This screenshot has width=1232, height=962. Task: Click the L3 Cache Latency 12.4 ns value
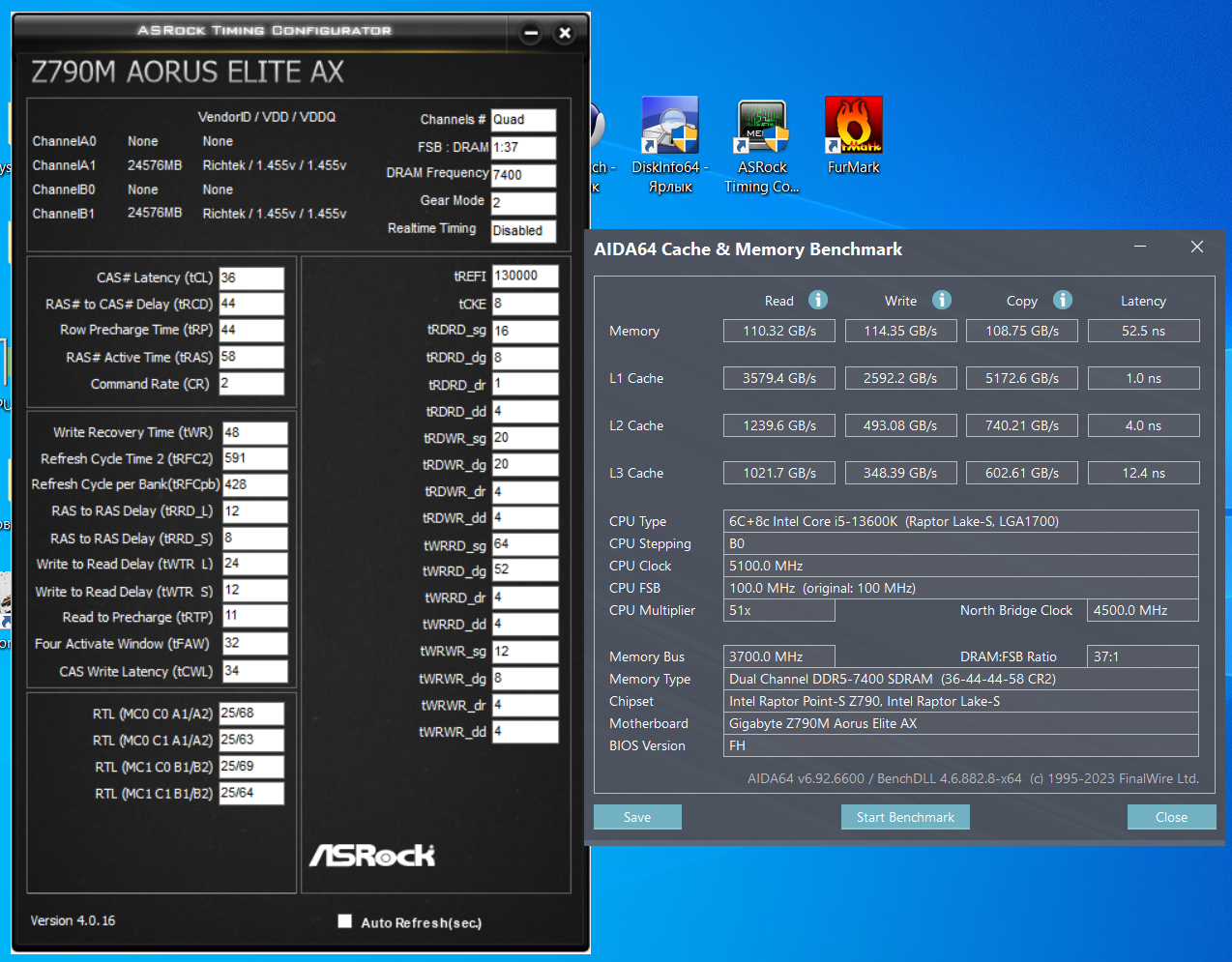pos(1143,473)
